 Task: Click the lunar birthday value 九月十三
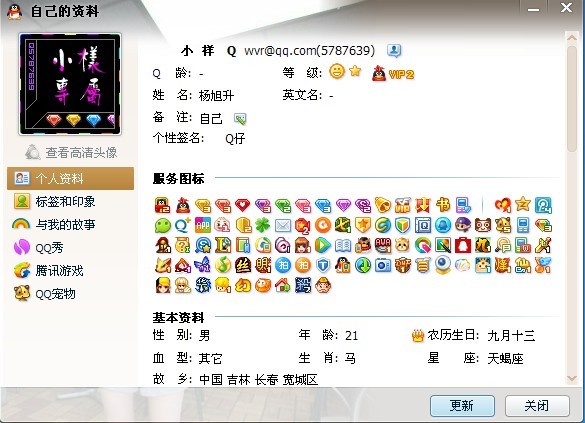click(x=511, y=336)
